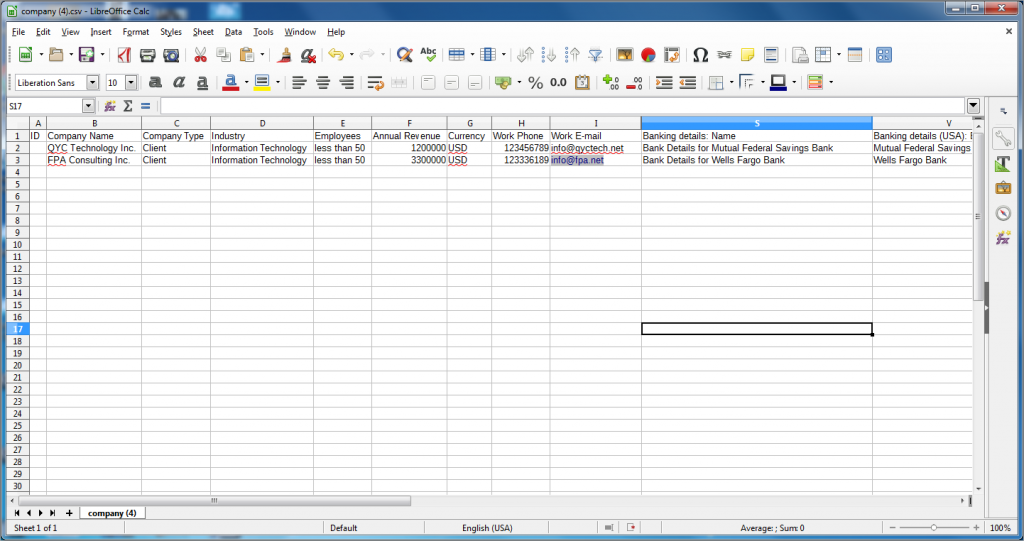Click the Spelling check Abc icon
This screenshot has width=1024, height=541.
(428, 55)
